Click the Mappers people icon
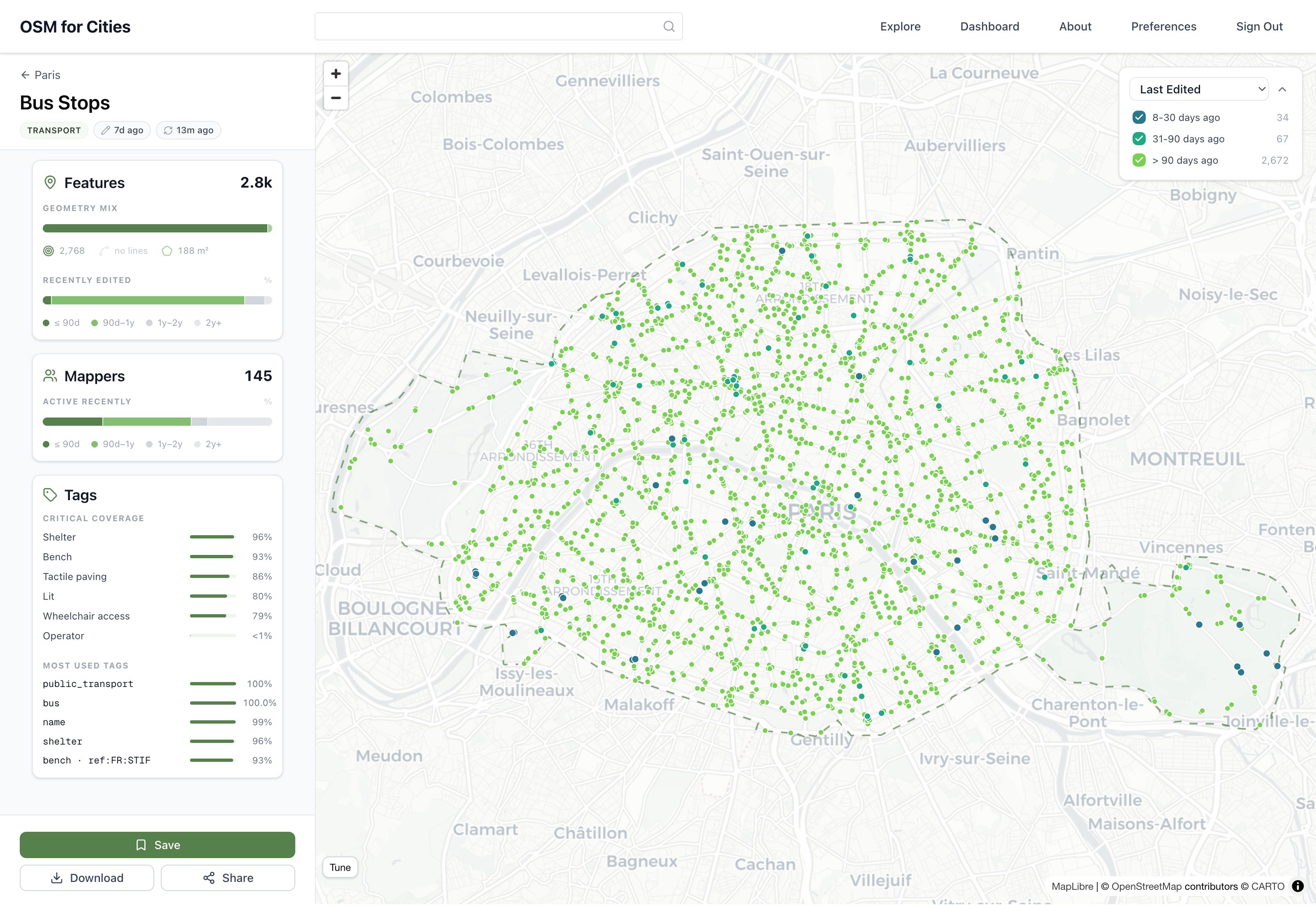This screenshot has width=1316, height=905. pyautogui.click(x=50, y=376)
